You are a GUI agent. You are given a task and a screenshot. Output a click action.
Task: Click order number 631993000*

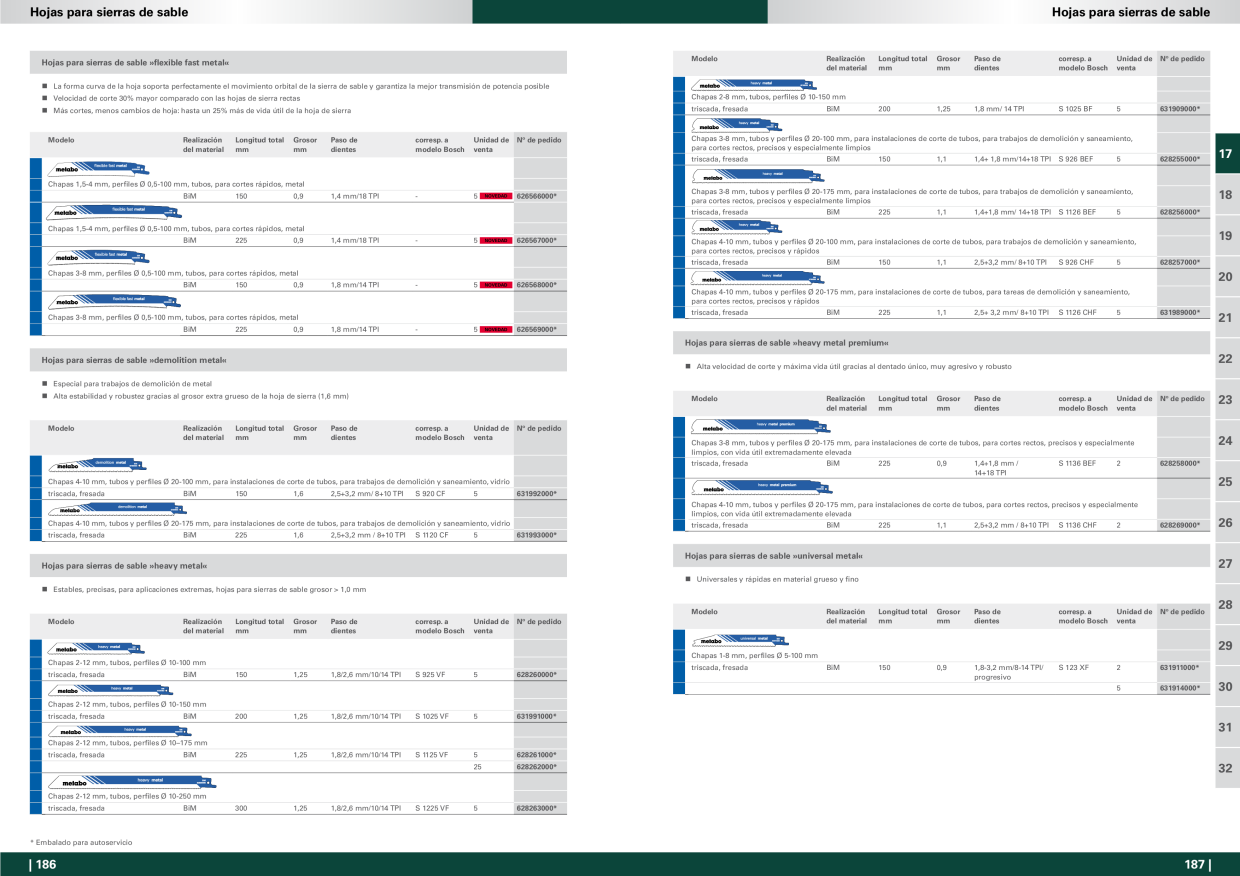[536, 535]
